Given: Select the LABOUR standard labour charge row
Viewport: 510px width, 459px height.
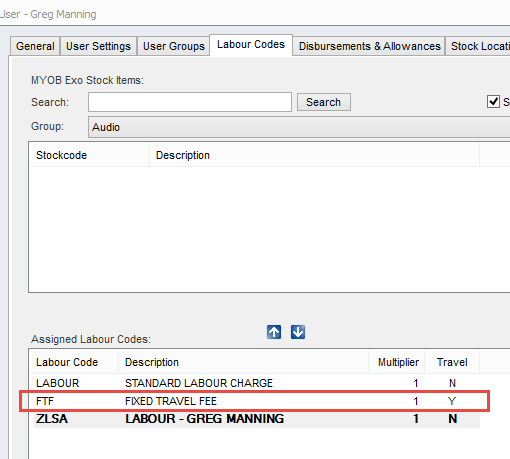Looking at the screenshot, I should point(257,383).
